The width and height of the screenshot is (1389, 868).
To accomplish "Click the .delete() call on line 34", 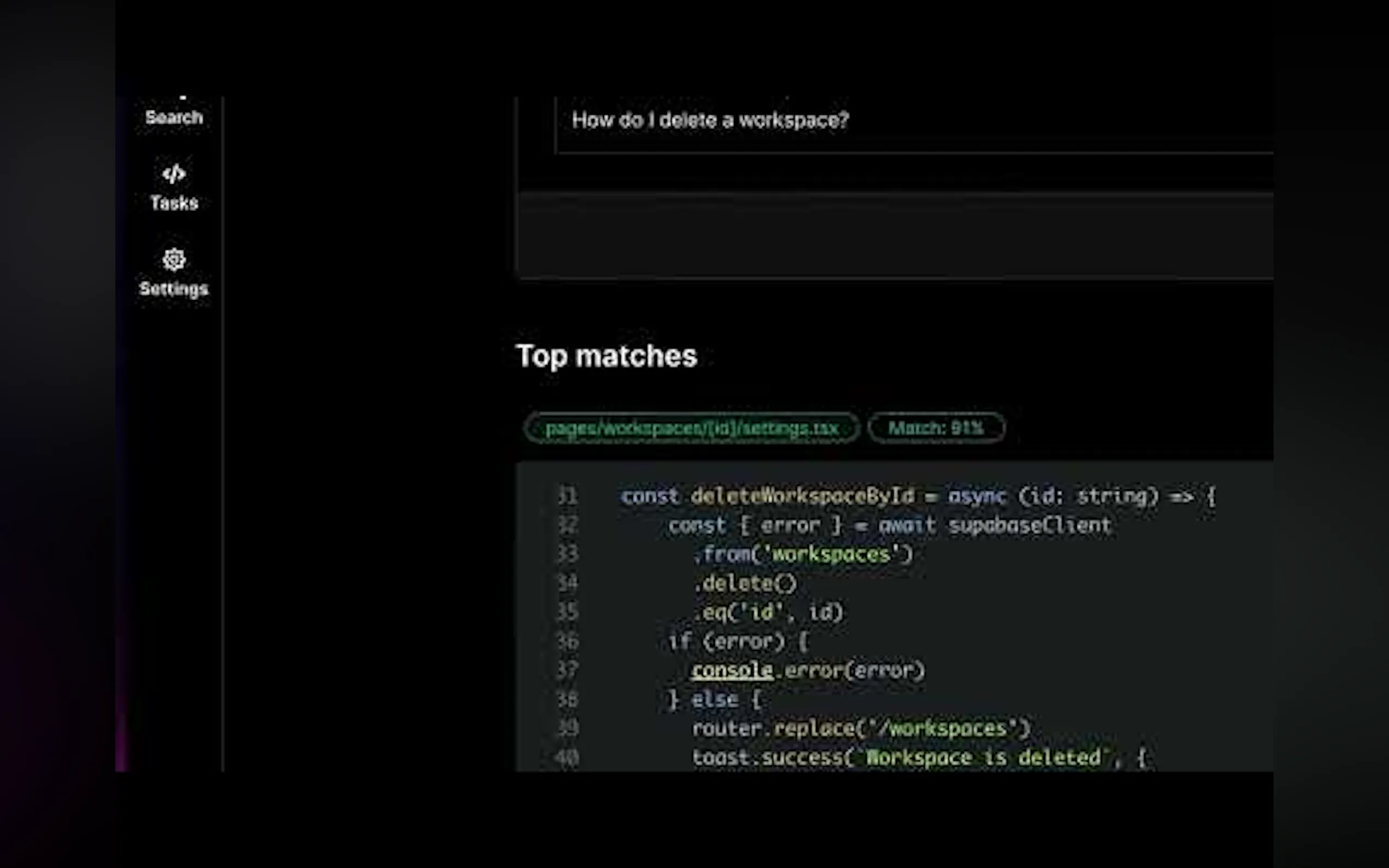I will point(744,584).
